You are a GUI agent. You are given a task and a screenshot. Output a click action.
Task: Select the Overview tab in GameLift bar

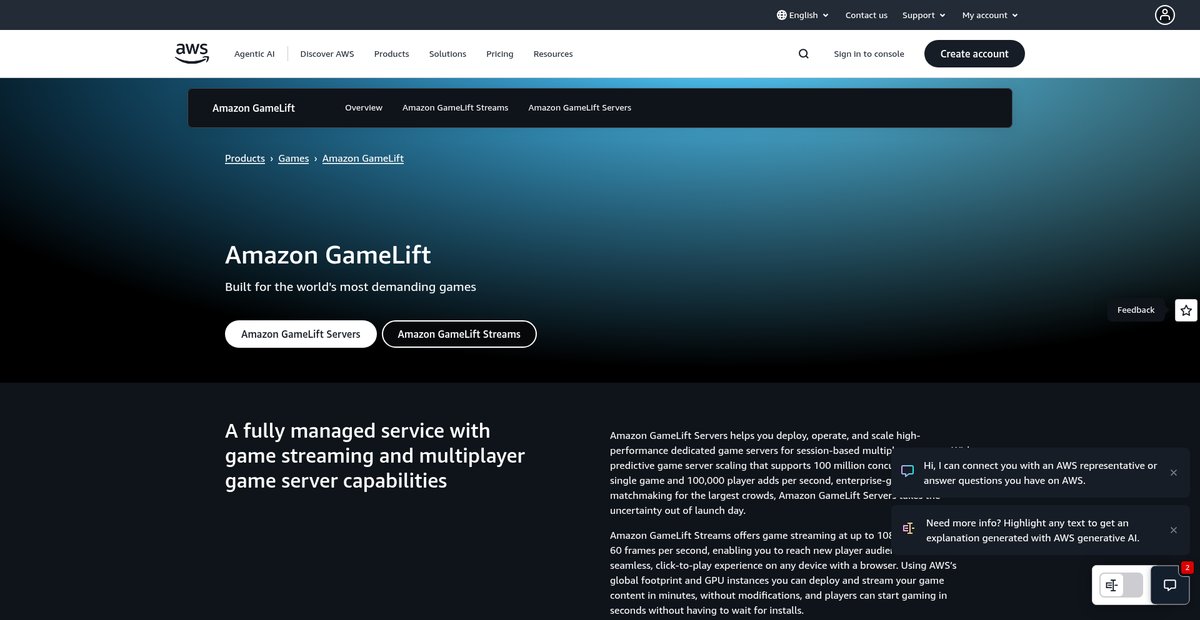click(364, 107)
